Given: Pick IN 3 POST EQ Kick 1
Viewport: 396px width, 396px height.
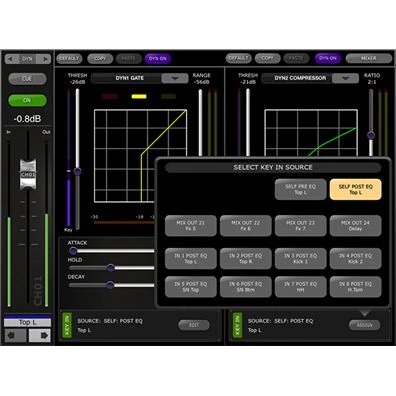Looking at the screenshot, I should (x=300, y=259).
